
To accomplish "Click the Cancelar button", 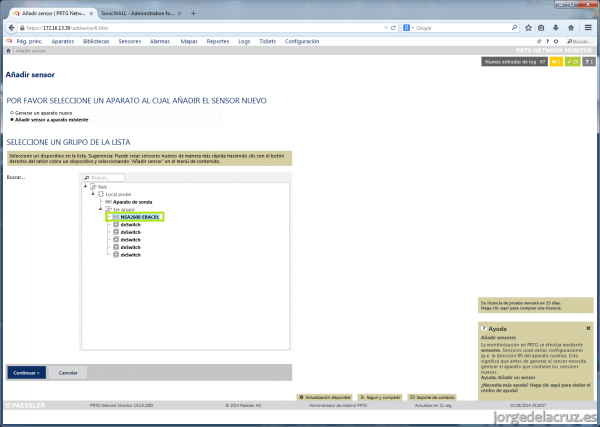I will click(68, 373).
